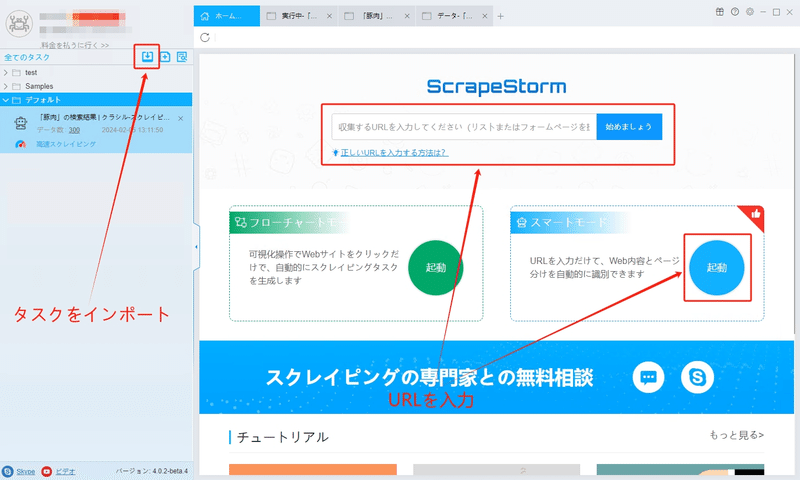The image size is (800, 480).
Task: Click the new task group icon
Action: [x=165, y=57]
